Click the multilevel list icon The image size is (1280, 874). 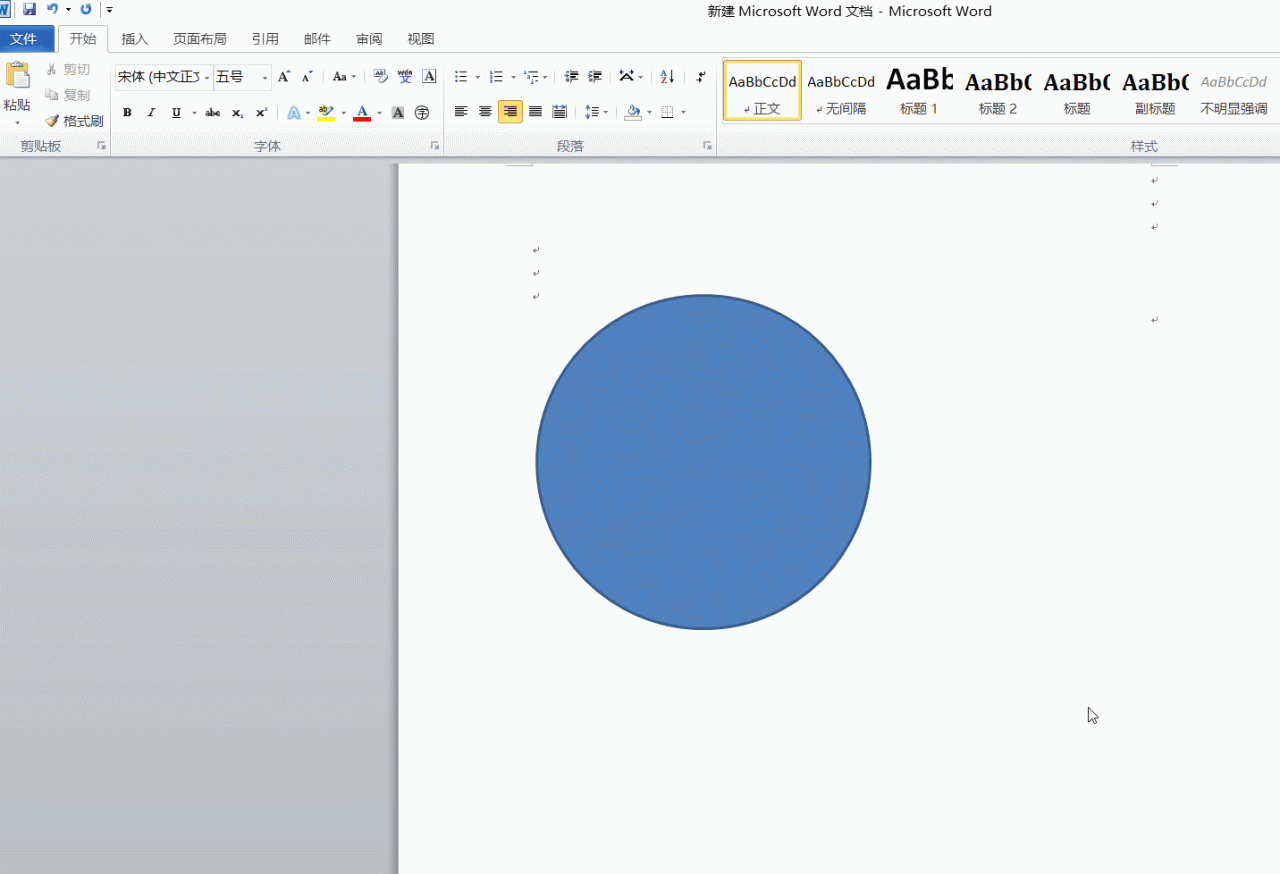click(531, 77)
